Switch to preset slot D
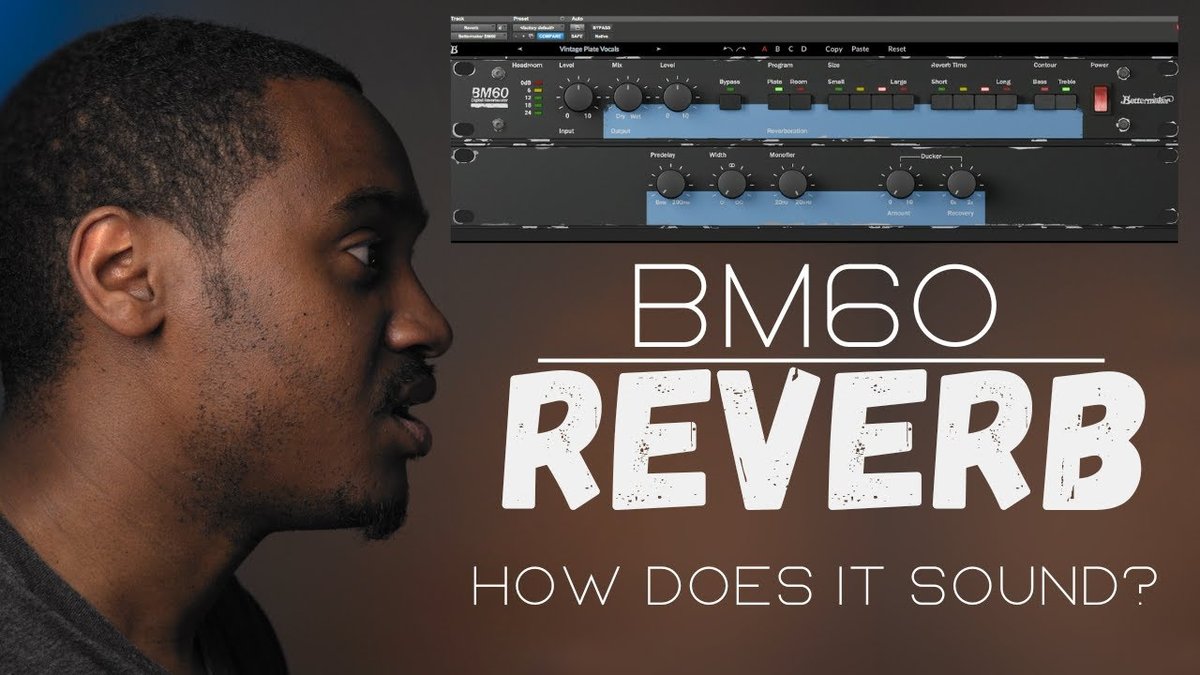 (x=804, y=49)
